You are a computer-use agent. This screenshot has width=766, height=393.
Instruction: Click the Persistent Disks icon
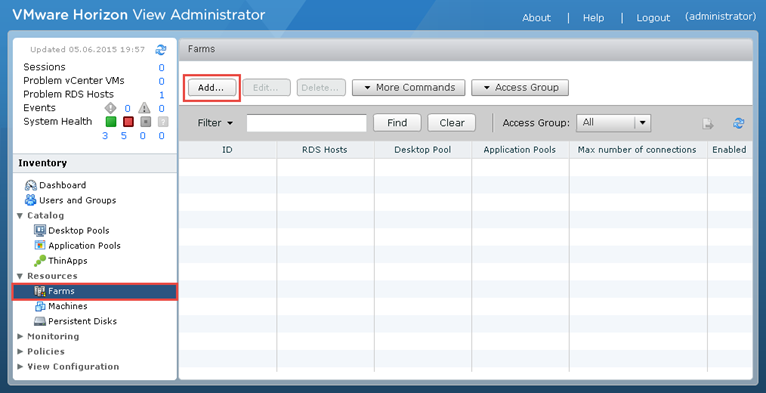[40, 321]
